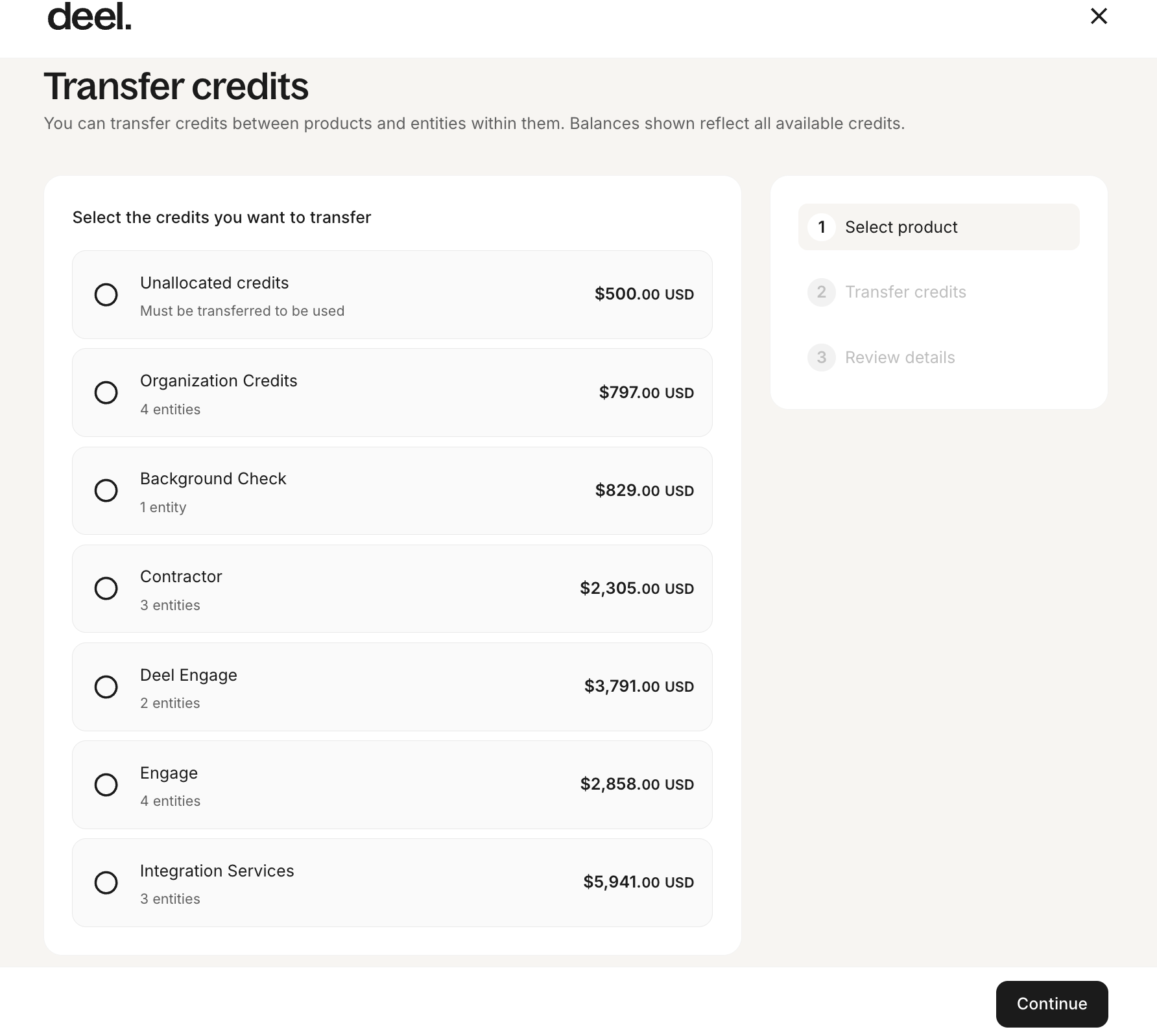Choose Integration Services radio button
The image size is (1157, 1036).
(x=106, y=883)
